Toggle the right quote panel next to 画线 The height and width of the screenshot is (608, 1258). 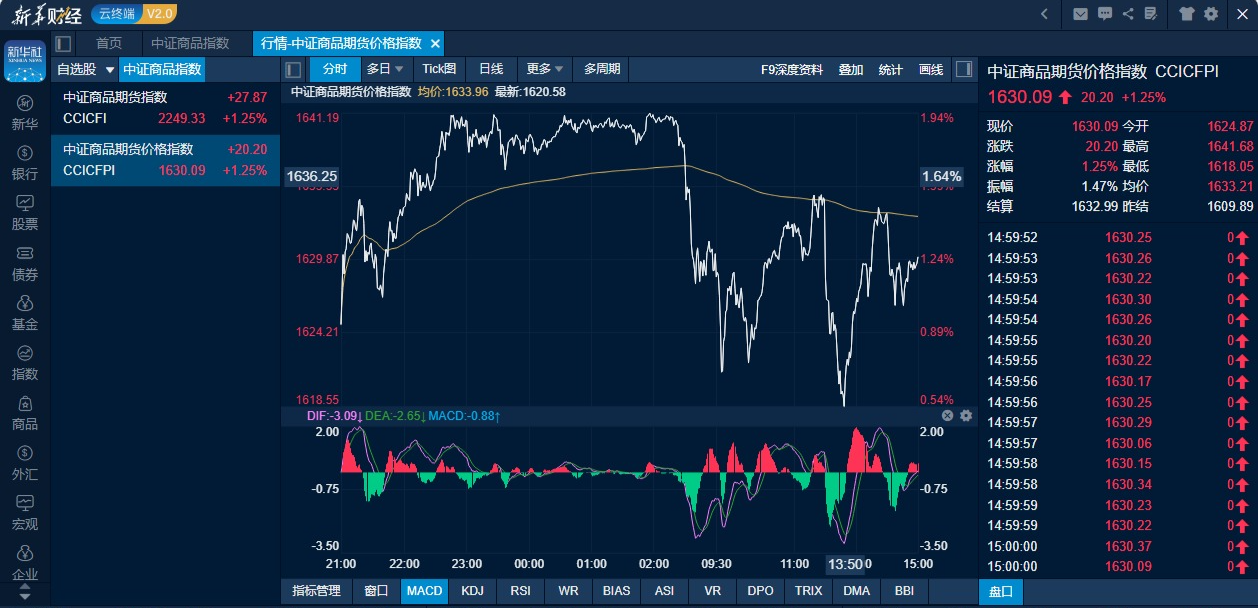(963, 69)
